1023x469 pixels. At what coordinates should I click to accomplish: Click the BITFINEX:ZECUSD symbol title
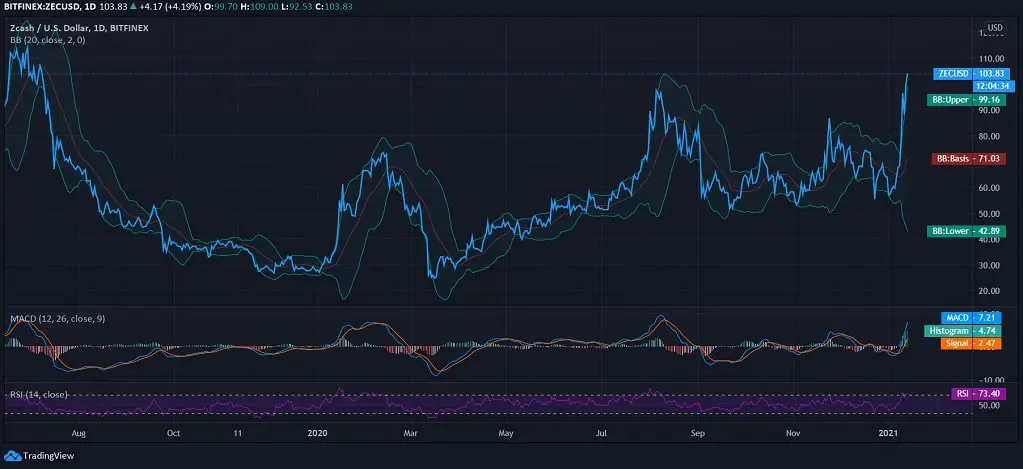pos(46,6)
